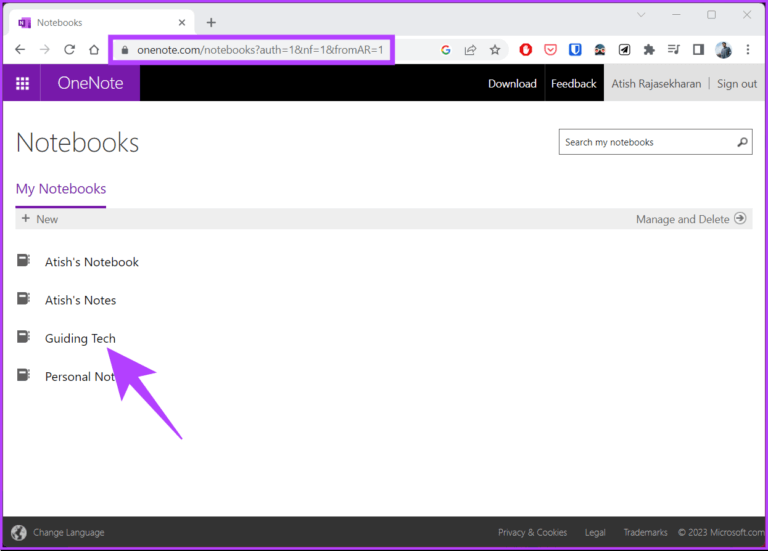Go forward in browser
Viewport: 768px width, 551px height.
pyautogui.click(x=45, y=49)
